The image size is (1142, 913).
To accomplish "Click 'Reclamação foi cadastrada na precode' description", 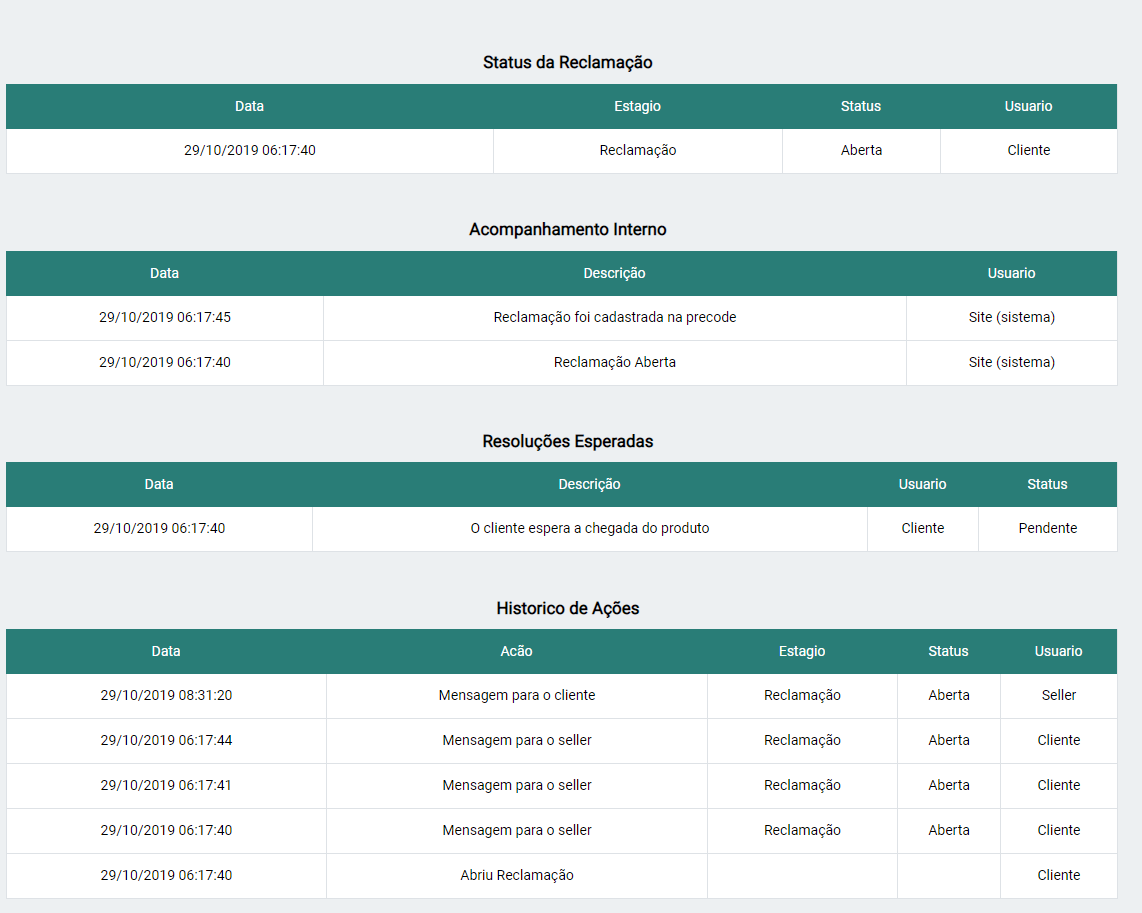I will pos(615,317).
